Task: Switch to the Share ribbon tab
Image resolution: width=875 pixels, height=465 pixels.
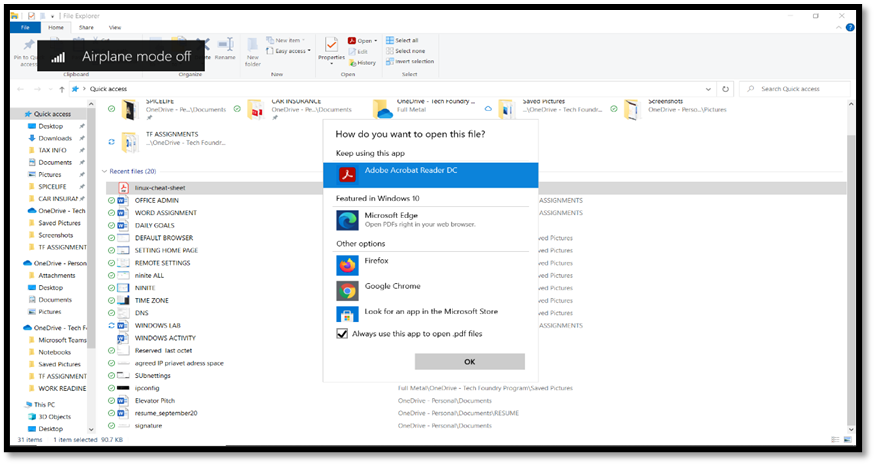Action: [86, 27]
